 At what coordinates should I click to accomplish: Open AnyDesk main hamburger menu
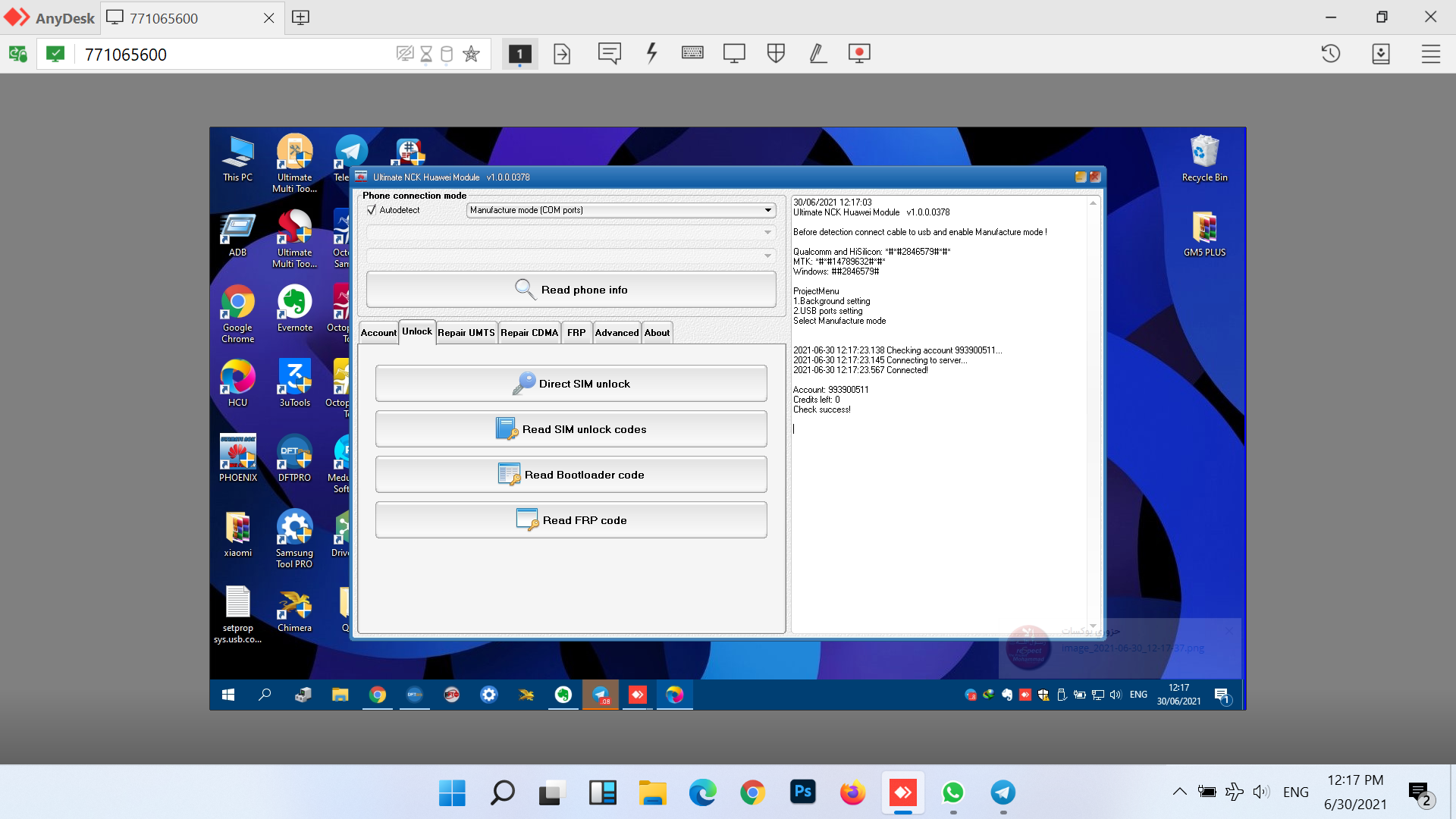(x=1431, y=54)
